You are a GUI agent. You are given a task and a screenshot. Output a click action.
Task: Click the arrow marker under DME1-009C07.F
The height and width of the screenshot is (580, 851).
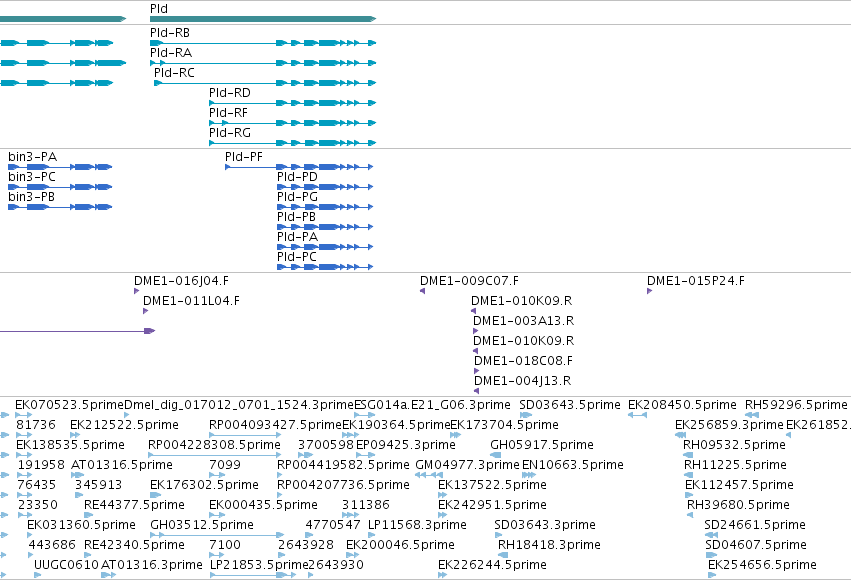point(422,291)
